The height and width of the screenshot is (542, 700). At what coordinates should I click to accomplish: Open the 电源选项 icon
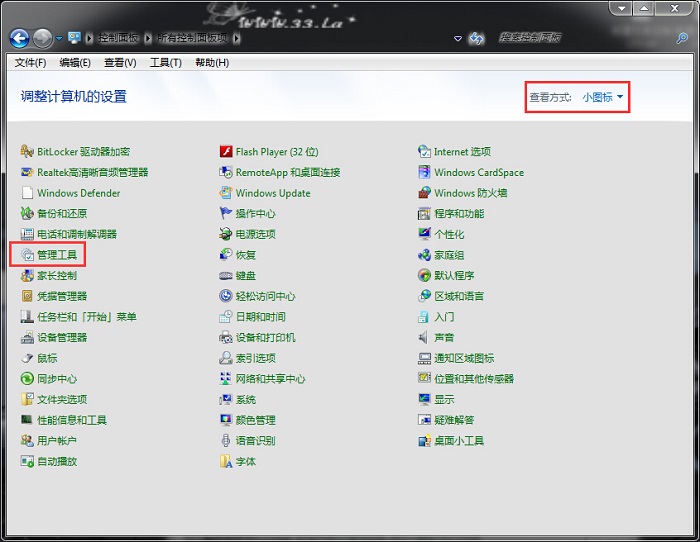(226, 234)
